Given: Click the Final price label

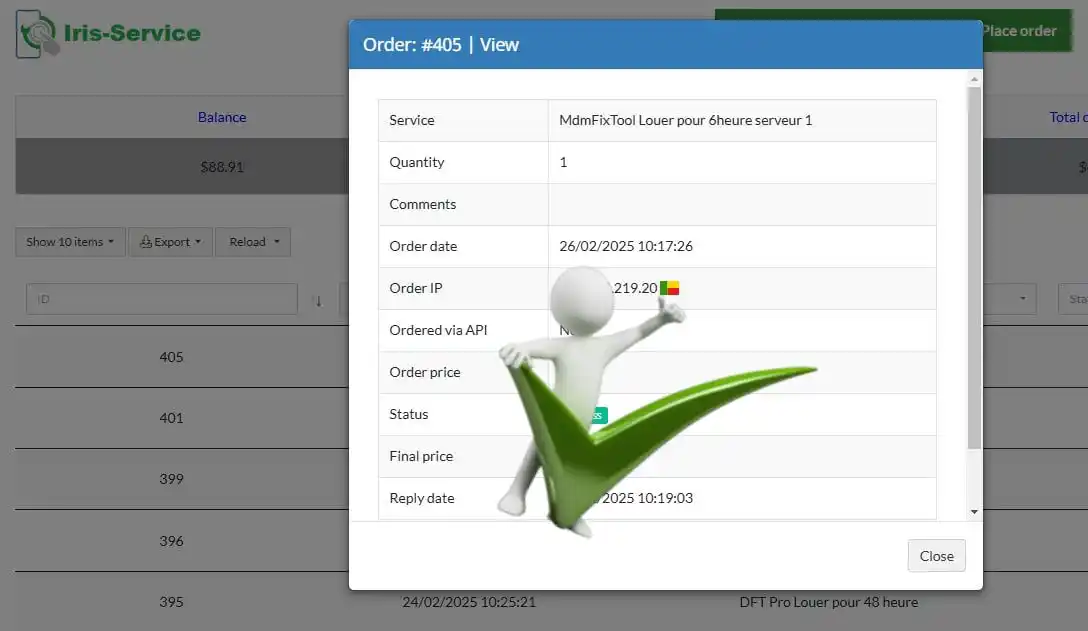Looking at the screenshot, I should coord(421,456).
